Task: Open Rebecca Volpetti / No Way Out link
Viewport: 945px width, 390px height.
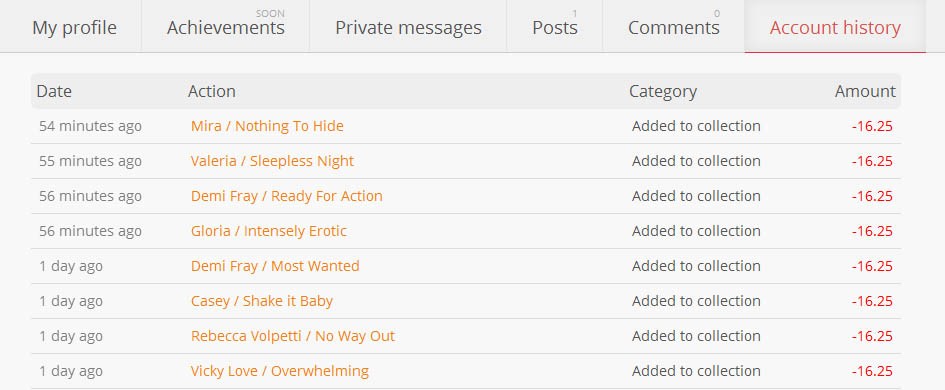Action: click(292, 336)
